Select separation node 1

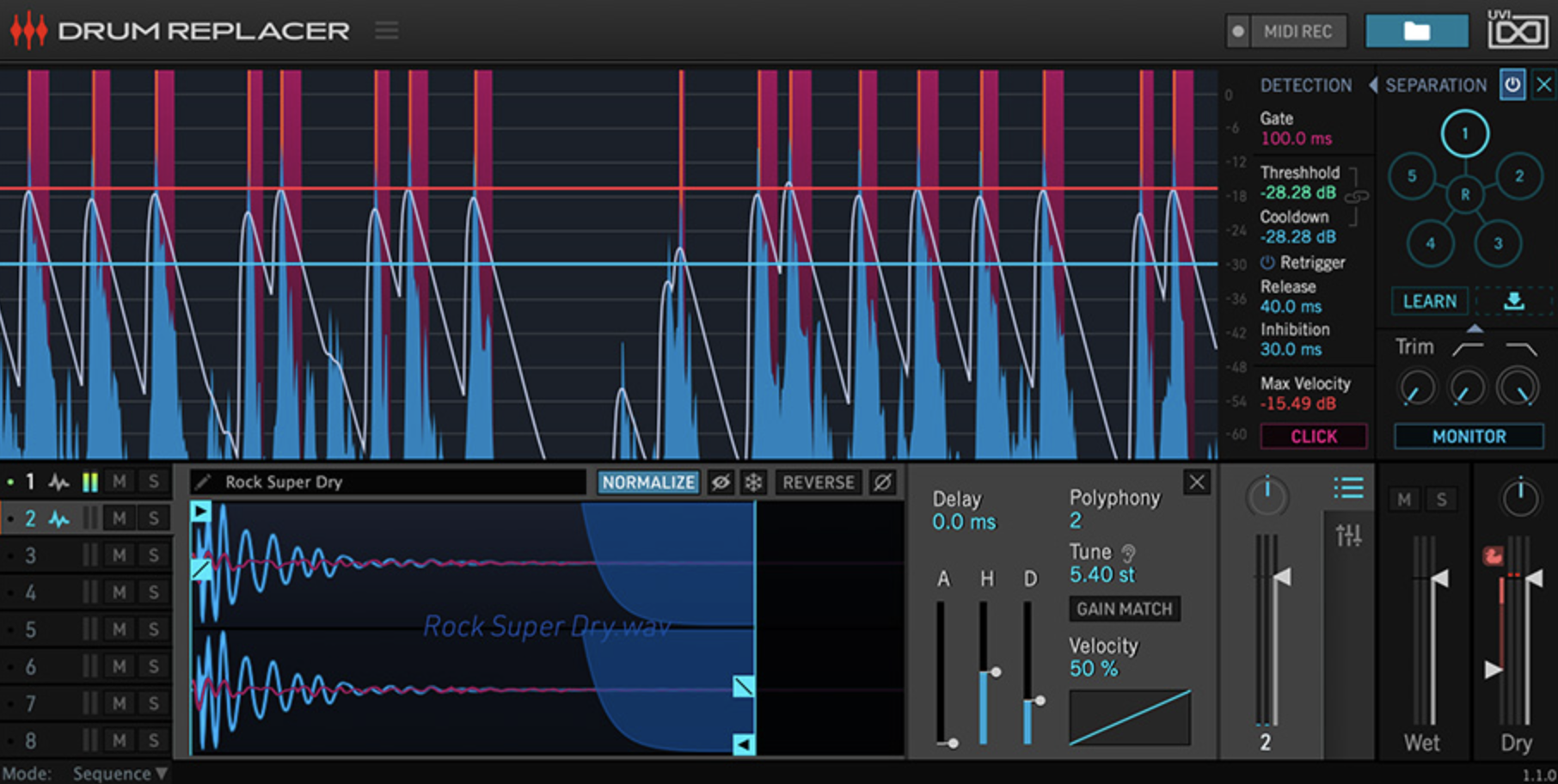click(1465, 133)
